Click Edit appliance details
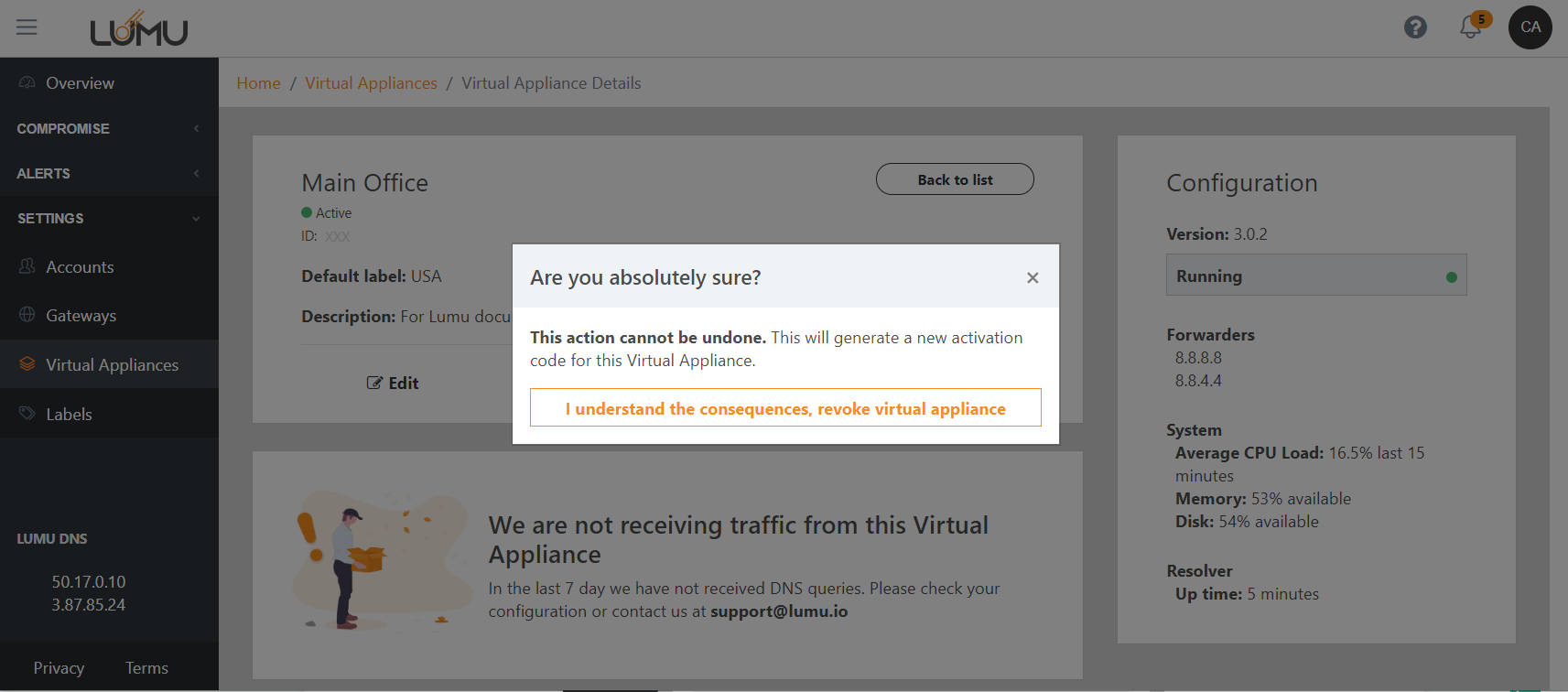1568x692 pixels. click(393, 383)
